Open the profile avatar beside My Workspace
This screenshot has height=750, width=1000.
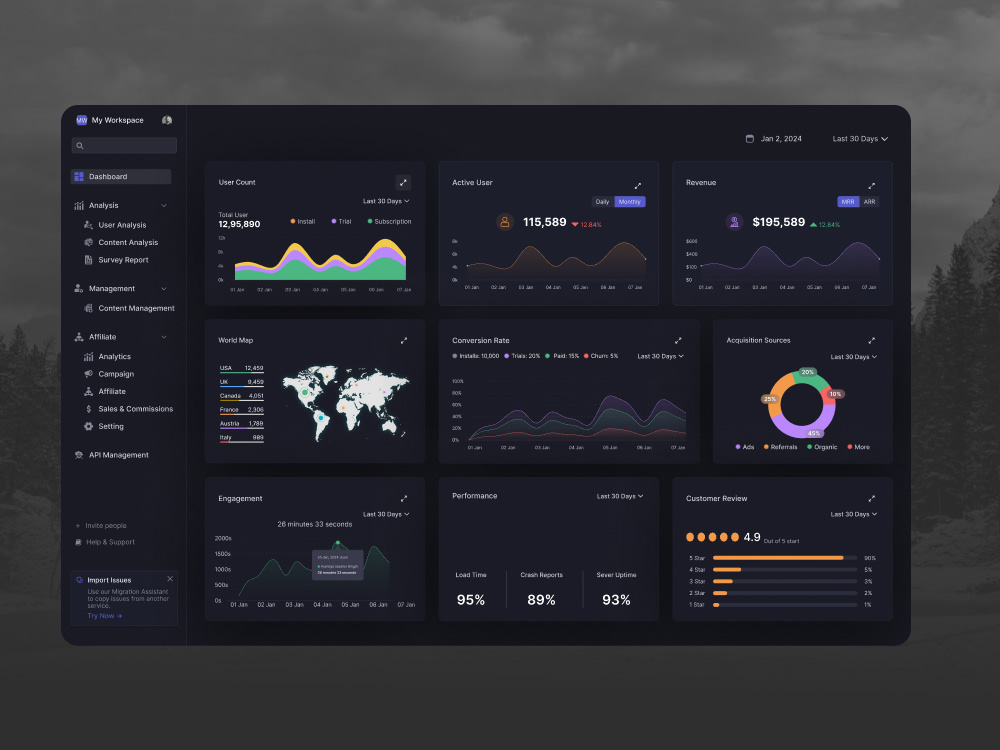[x=167, y=120]
